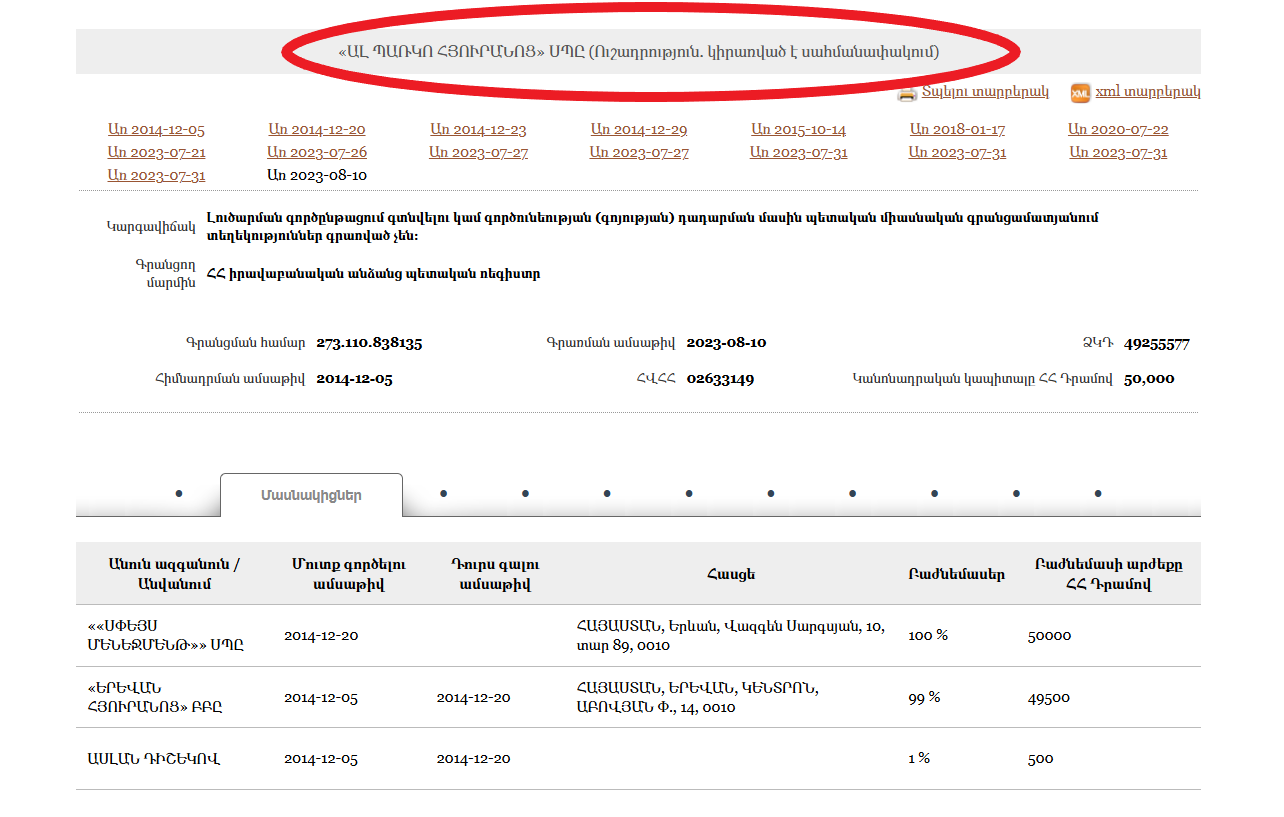Click the registration number 273.110.838135
The width and height of the screenshot is (1284, 817).
pos(369,343)
